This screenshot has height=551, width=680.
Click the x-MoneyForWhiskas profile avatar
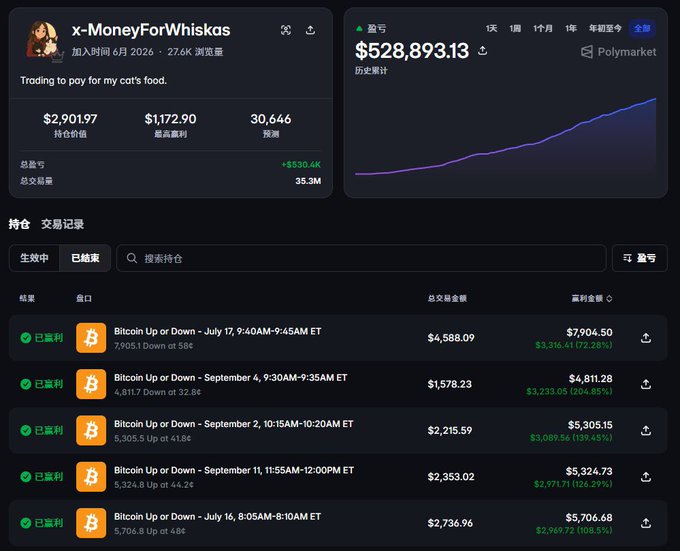[42, 39]
